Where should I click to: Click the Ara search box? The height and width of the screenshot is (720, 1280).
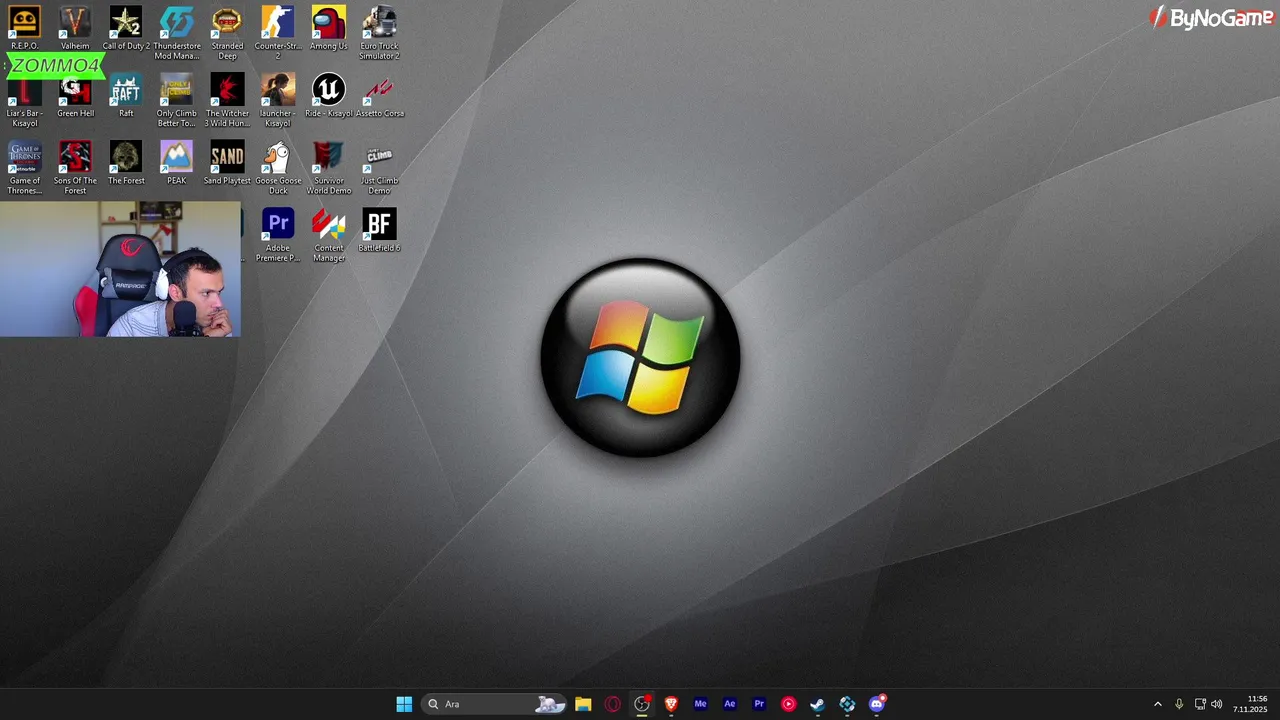(496, 704)
